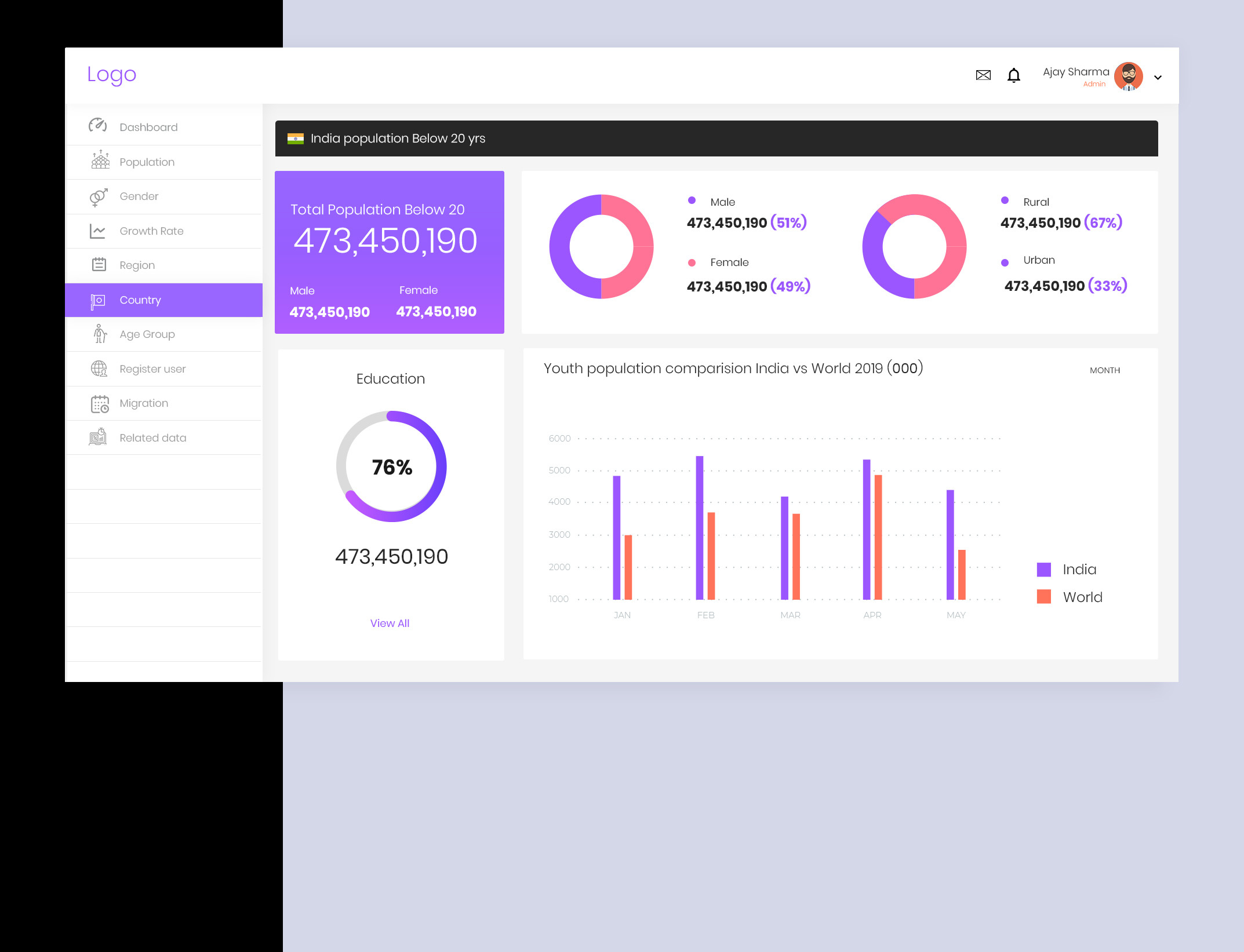Click the India flag icon in header
The width and height of the screenshot is (1244, 952).
(x=296, y=138)
